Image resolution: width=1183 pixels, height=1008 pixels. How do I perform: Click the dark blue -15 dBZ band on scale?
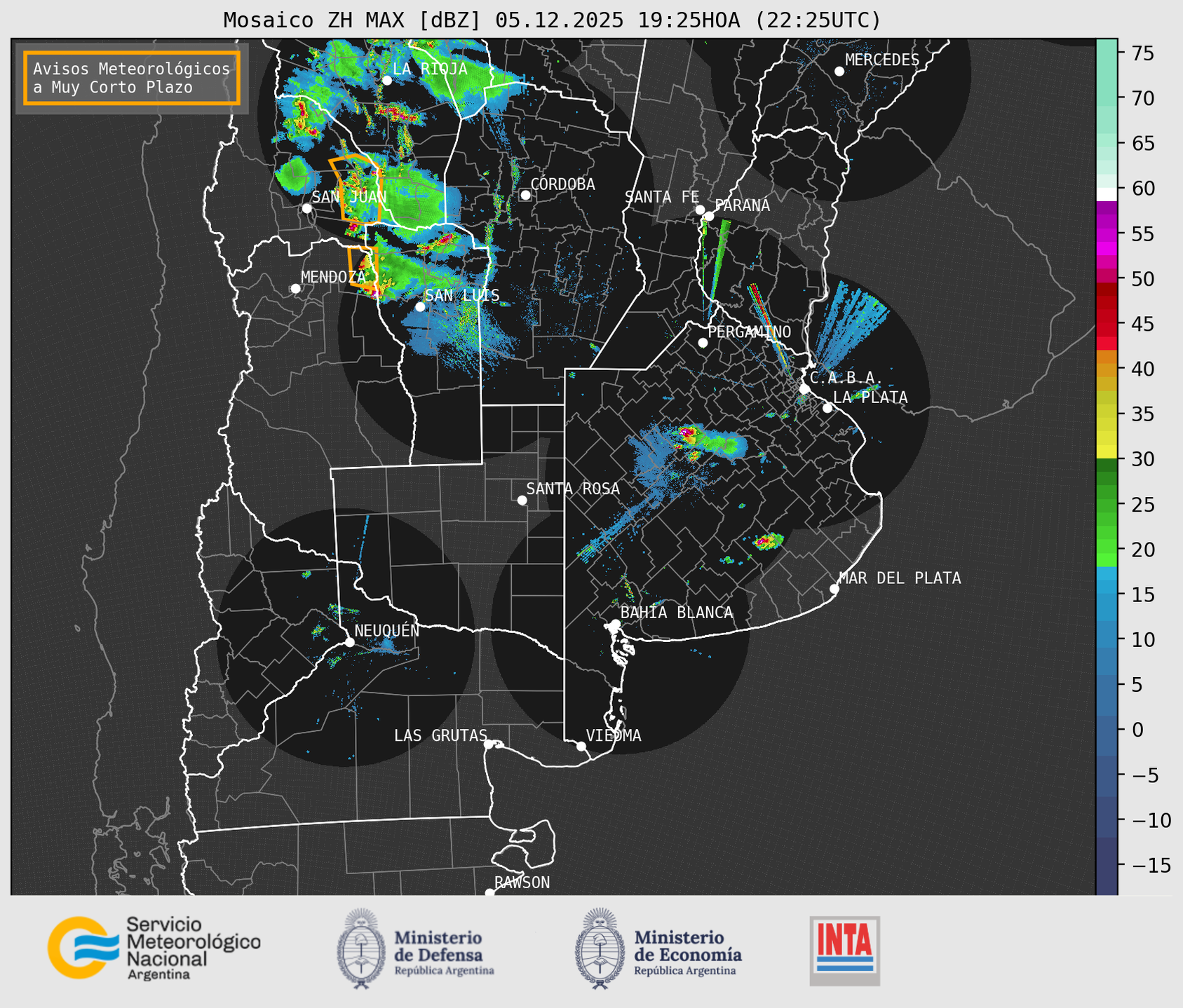tap(1106, 865)
